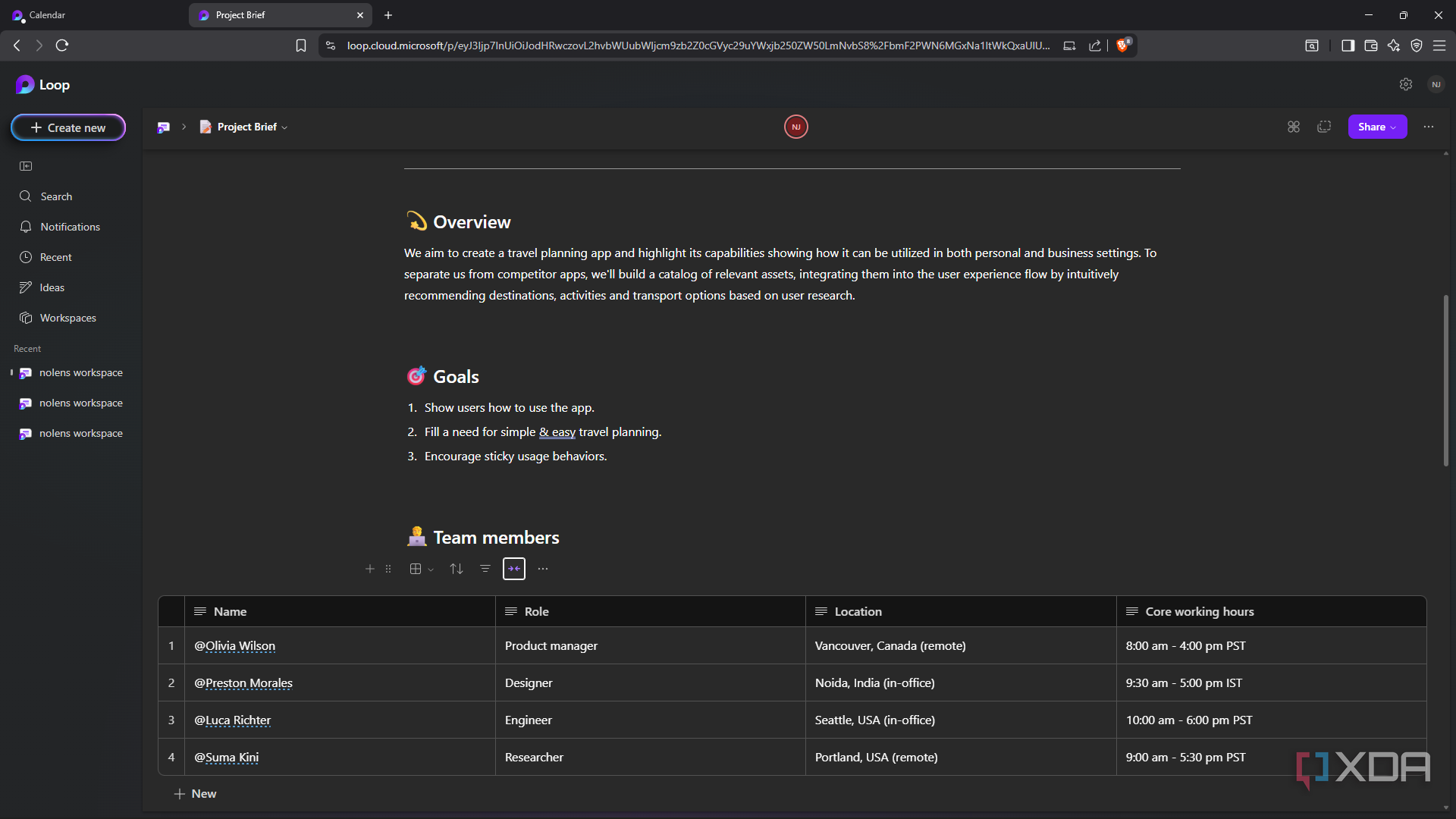Click the @Olivia Wilson mention link
This screenshot has height=819, width=1456.
[x=235, y=646]
